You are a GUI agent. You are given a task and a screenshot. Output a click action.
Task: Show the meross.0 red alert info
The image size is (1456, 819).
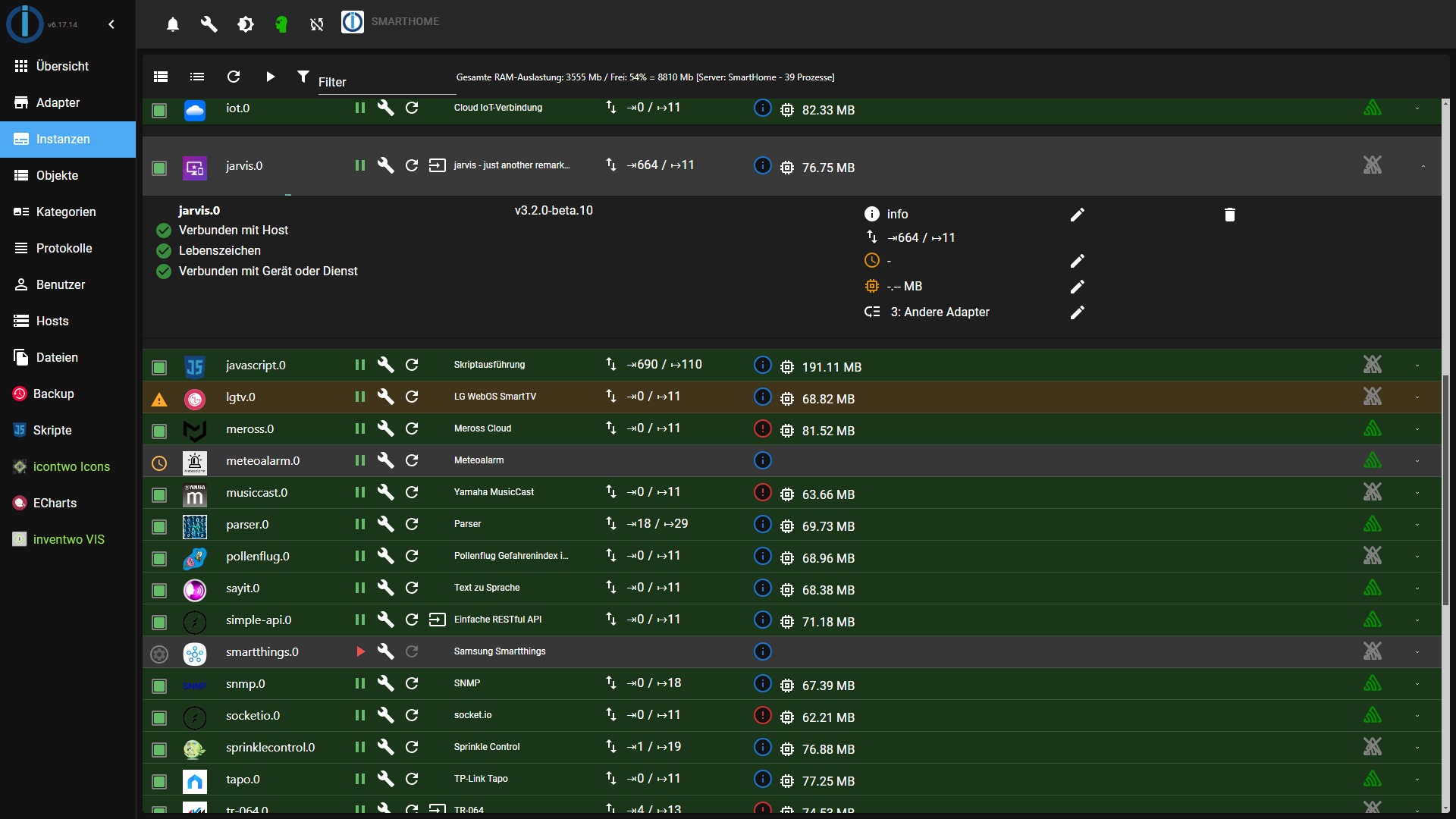tap(763, 428)
